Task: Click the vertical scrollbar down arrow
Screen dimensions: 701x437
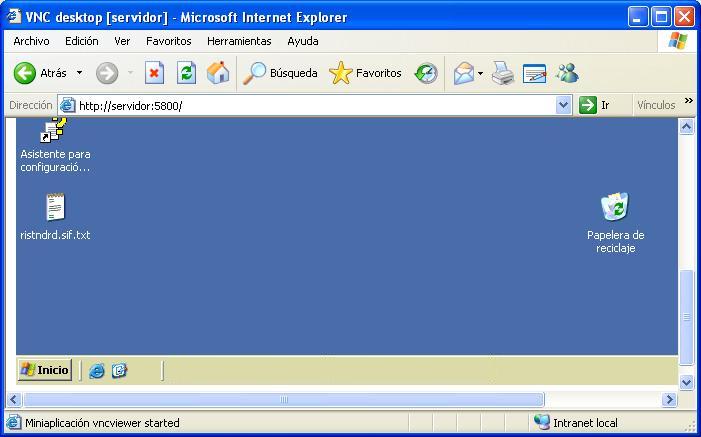Action: (x=686, y=382)
